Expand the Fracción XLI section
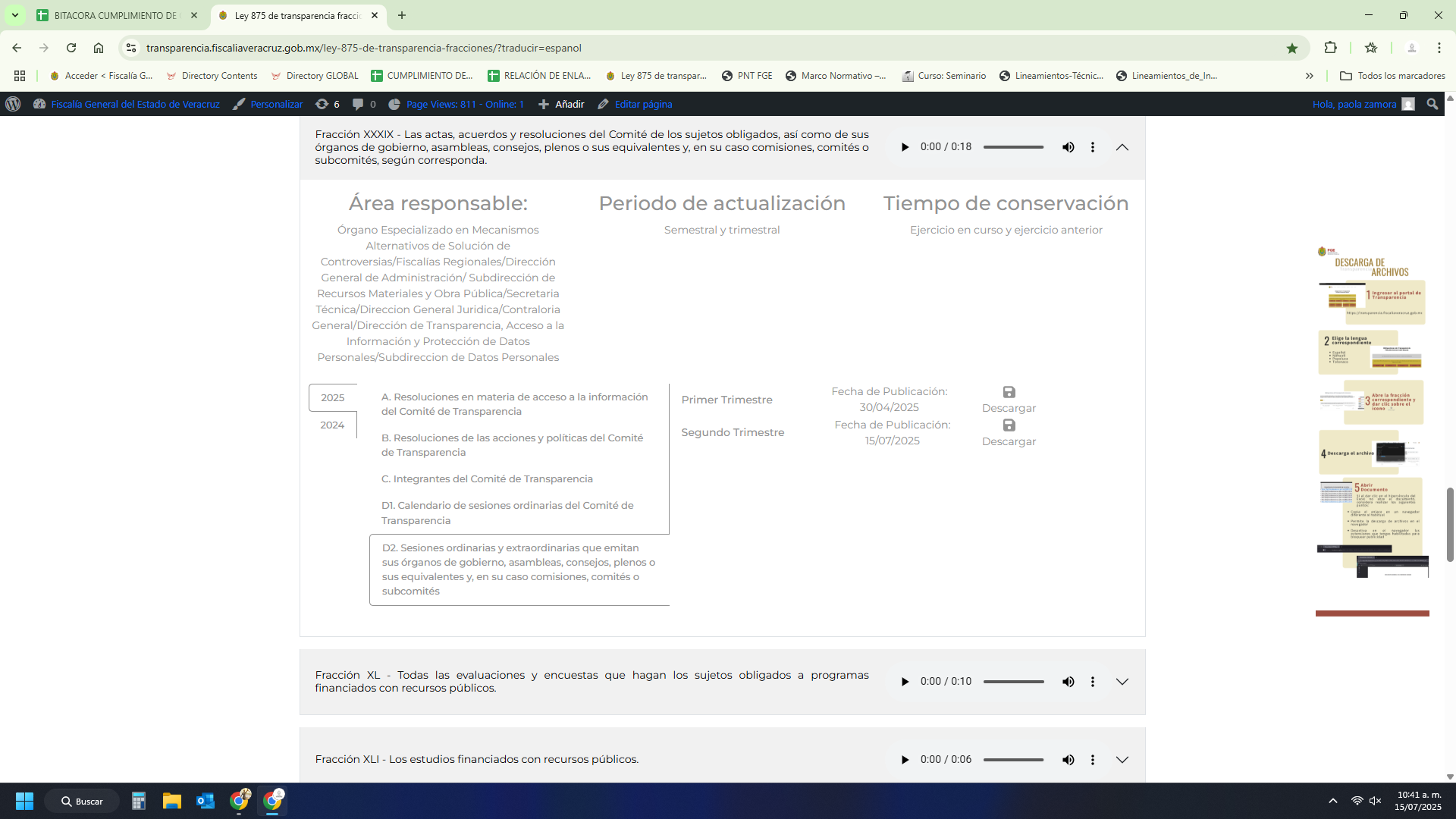The width and height of the screenshot is (1456, 819). [x=1122, y=760]
